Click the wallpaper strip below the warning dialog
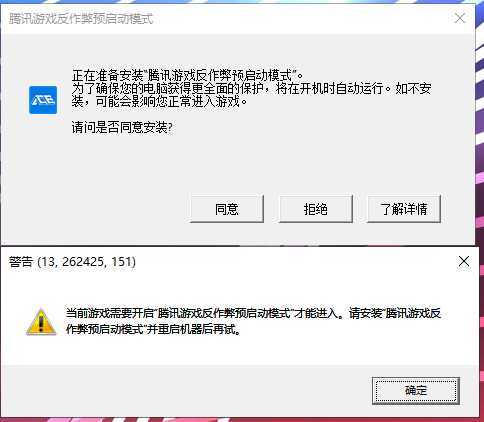This screenshot has height=422, width=484. pos(240,419)
